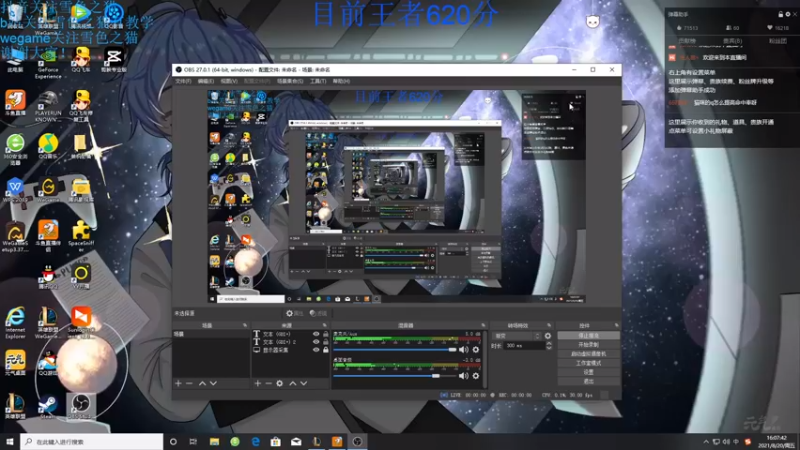The height and width of the screenshot is (450, 800).
Task: Lock the first text (GDI+) source
Action: coord(326,334)
